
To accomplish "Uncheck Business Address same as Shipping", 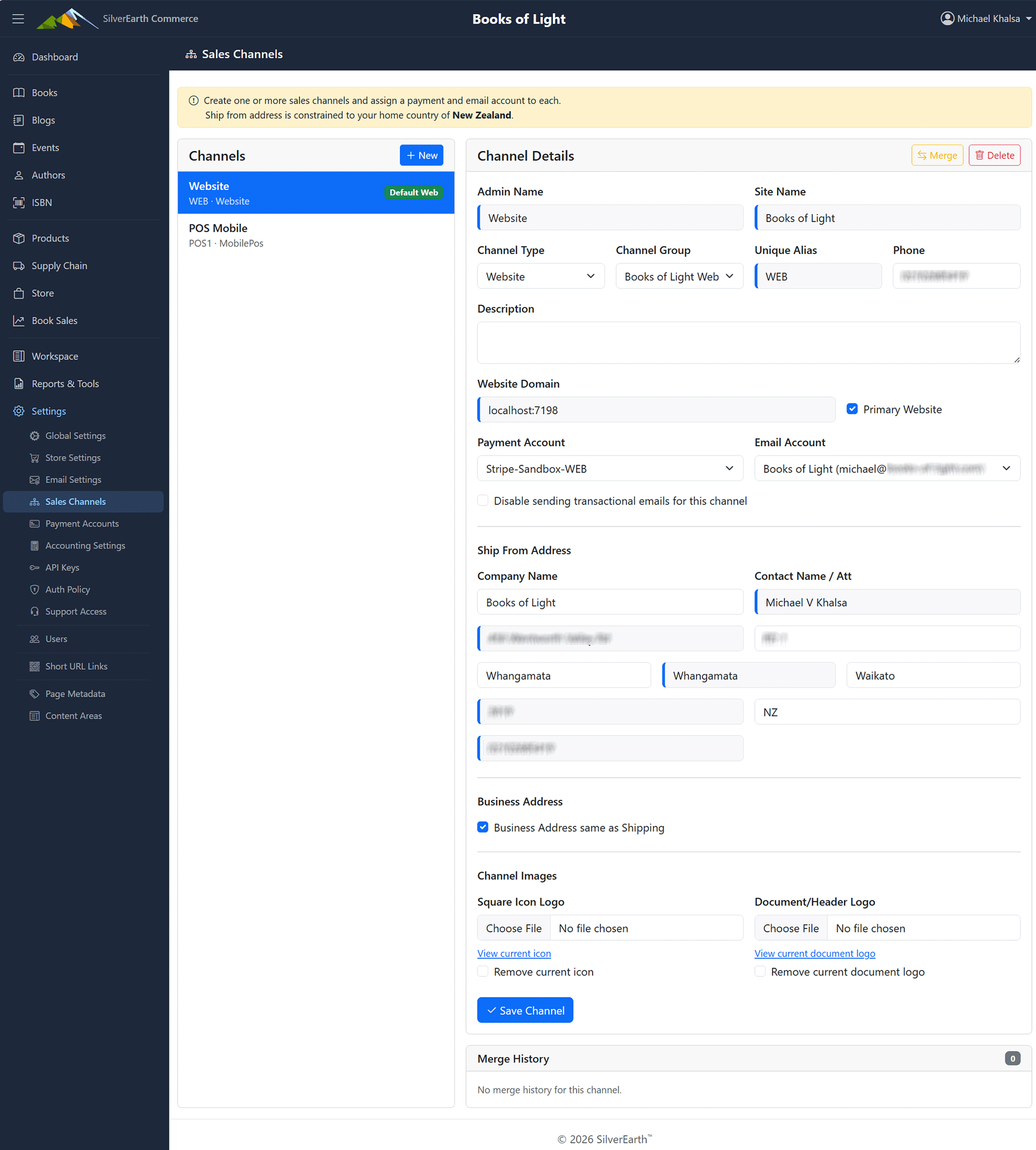I will 483,827.
